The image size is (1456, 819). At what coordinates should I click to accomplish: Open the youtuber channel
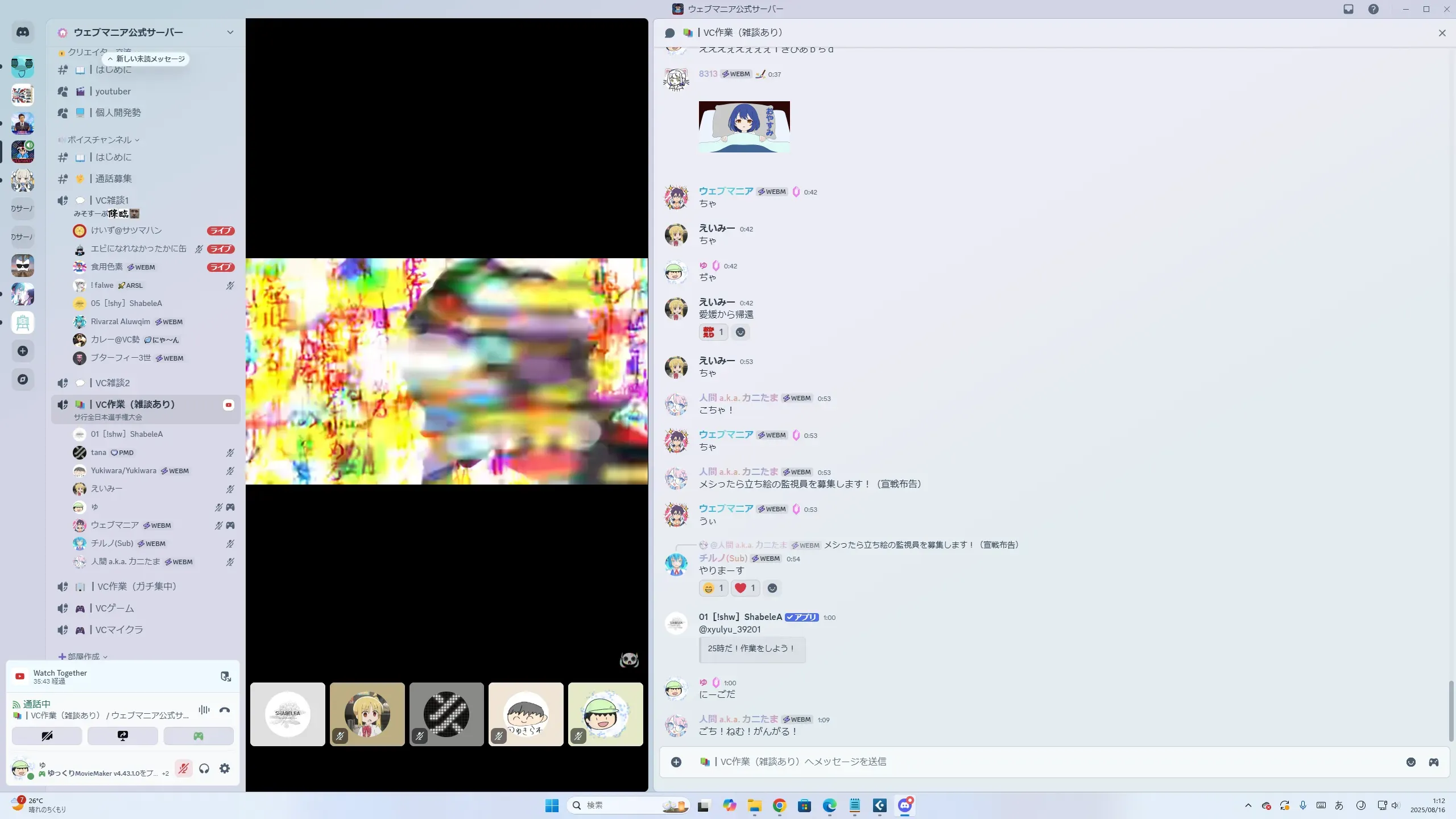pos(113,91)
